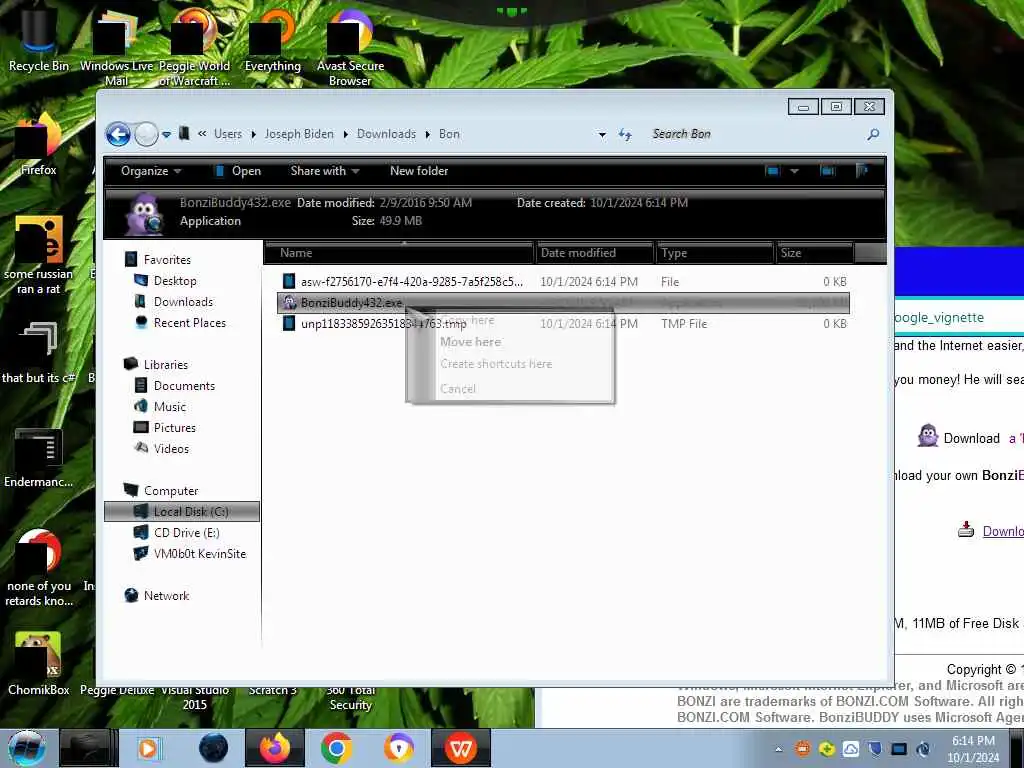Viewport: 1024px width, 768px height.
Task: Click the Change your view icon
Action: click(x=773, y=171)
